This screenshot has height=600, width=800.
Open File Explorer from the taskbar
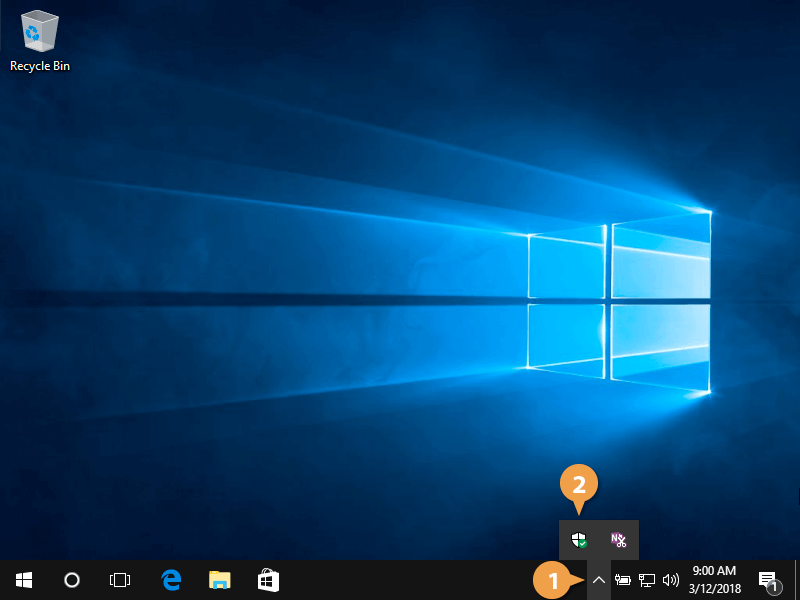point(219,579)
